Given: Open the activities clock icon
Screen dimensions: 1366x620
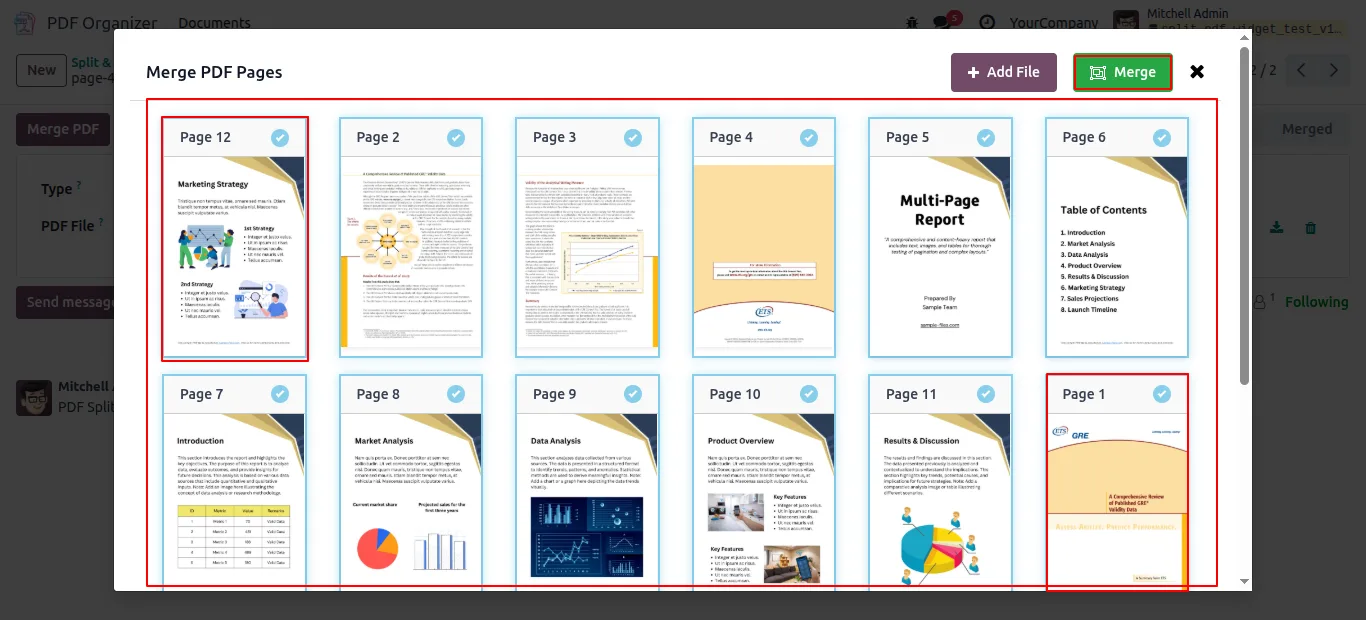Looking at the screenshot, I should tap(987, 22).
